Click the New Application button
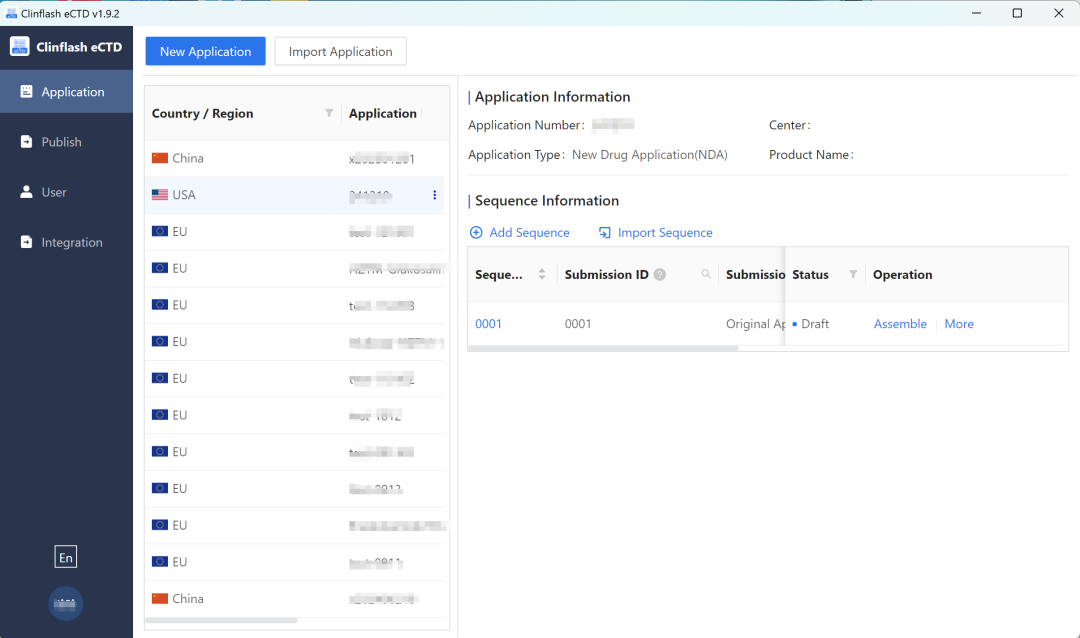Screen dimensions: 1080x638 pos(205,52)
